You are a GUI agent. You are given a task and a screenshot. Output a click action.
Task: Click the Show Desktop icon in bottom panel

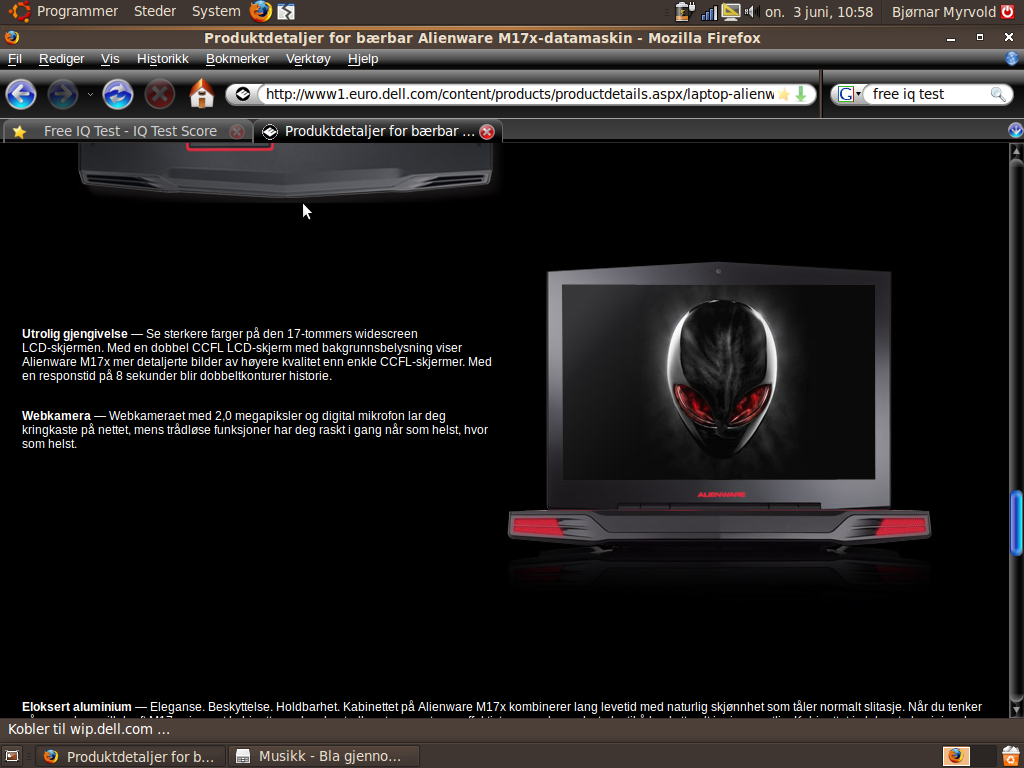(12, 756)
